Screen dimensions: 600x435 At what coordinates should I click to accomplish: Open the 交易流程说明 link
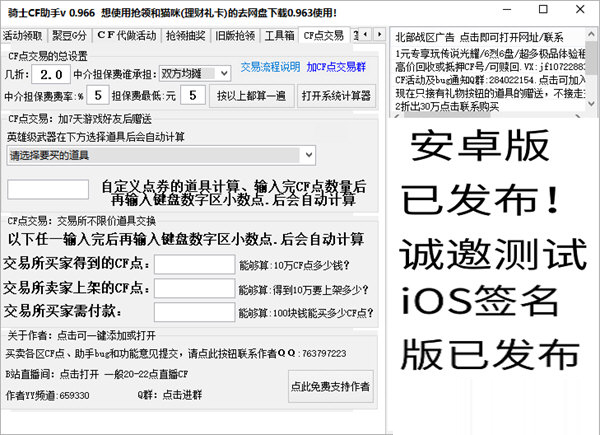(270, 67)
